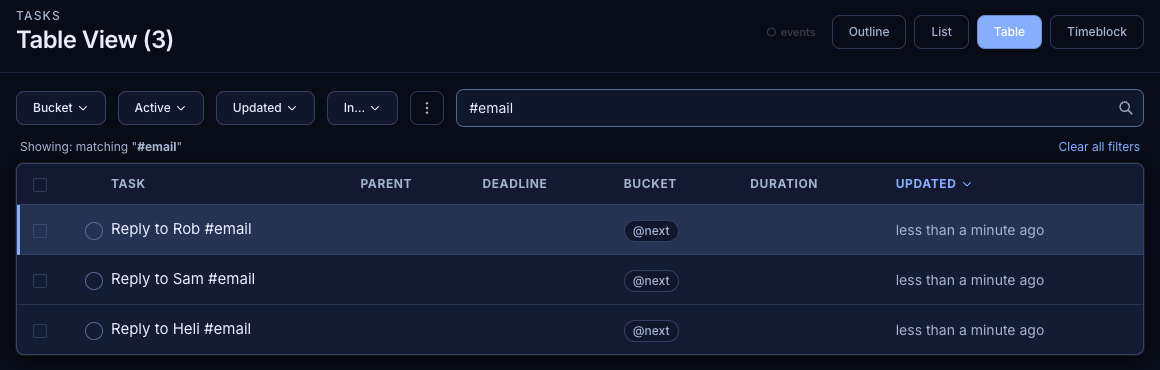This screenshot has height=370, width=1160.
Task: Switch to the Timeblock view tab
Action: pyautogui.click(x=1096, y=32)
